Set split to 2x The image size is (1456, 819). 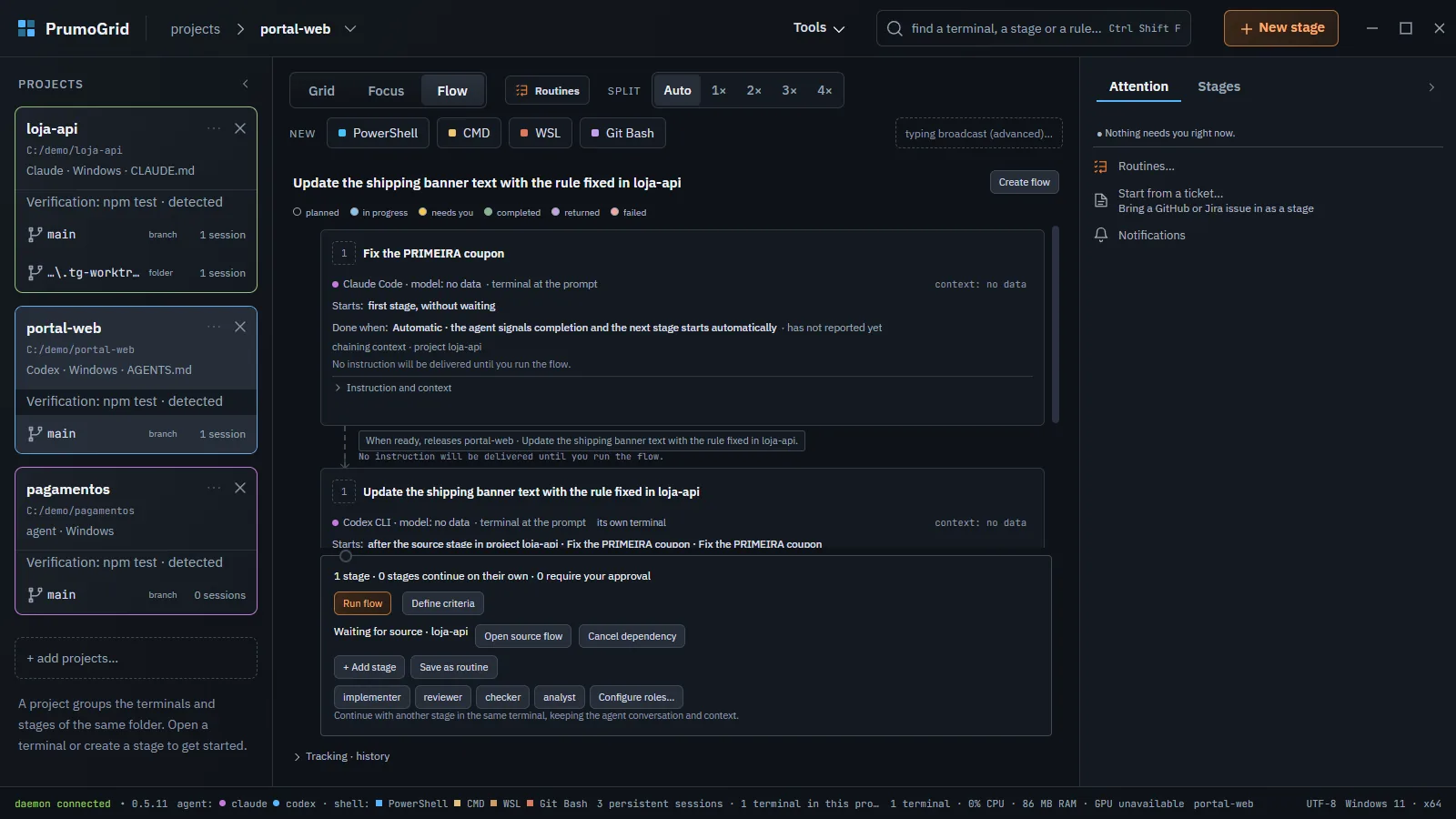[754, 90]
